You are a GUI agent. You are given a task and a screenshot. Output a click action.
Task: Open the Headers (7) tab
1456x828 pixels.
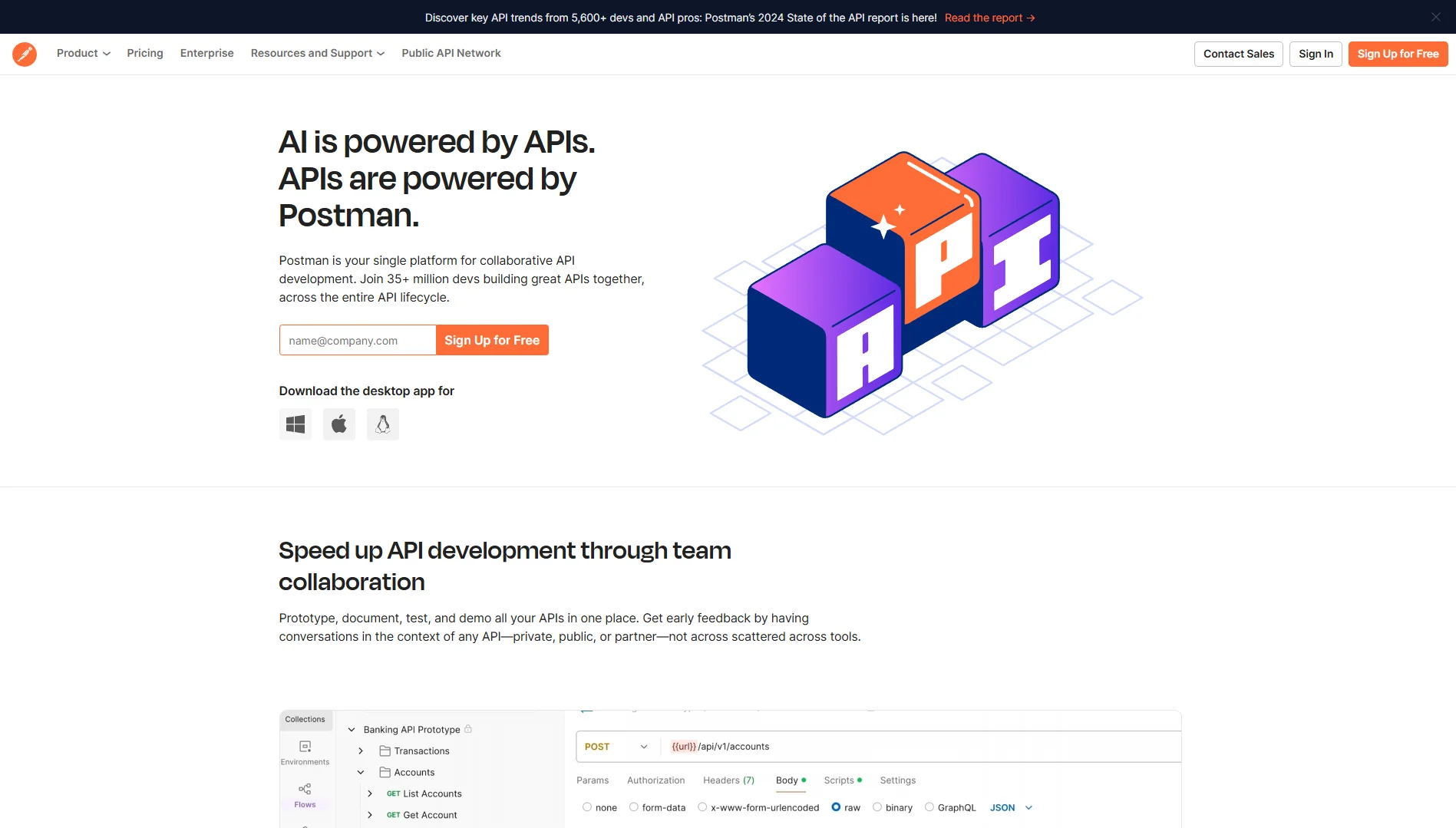[729, 780]
